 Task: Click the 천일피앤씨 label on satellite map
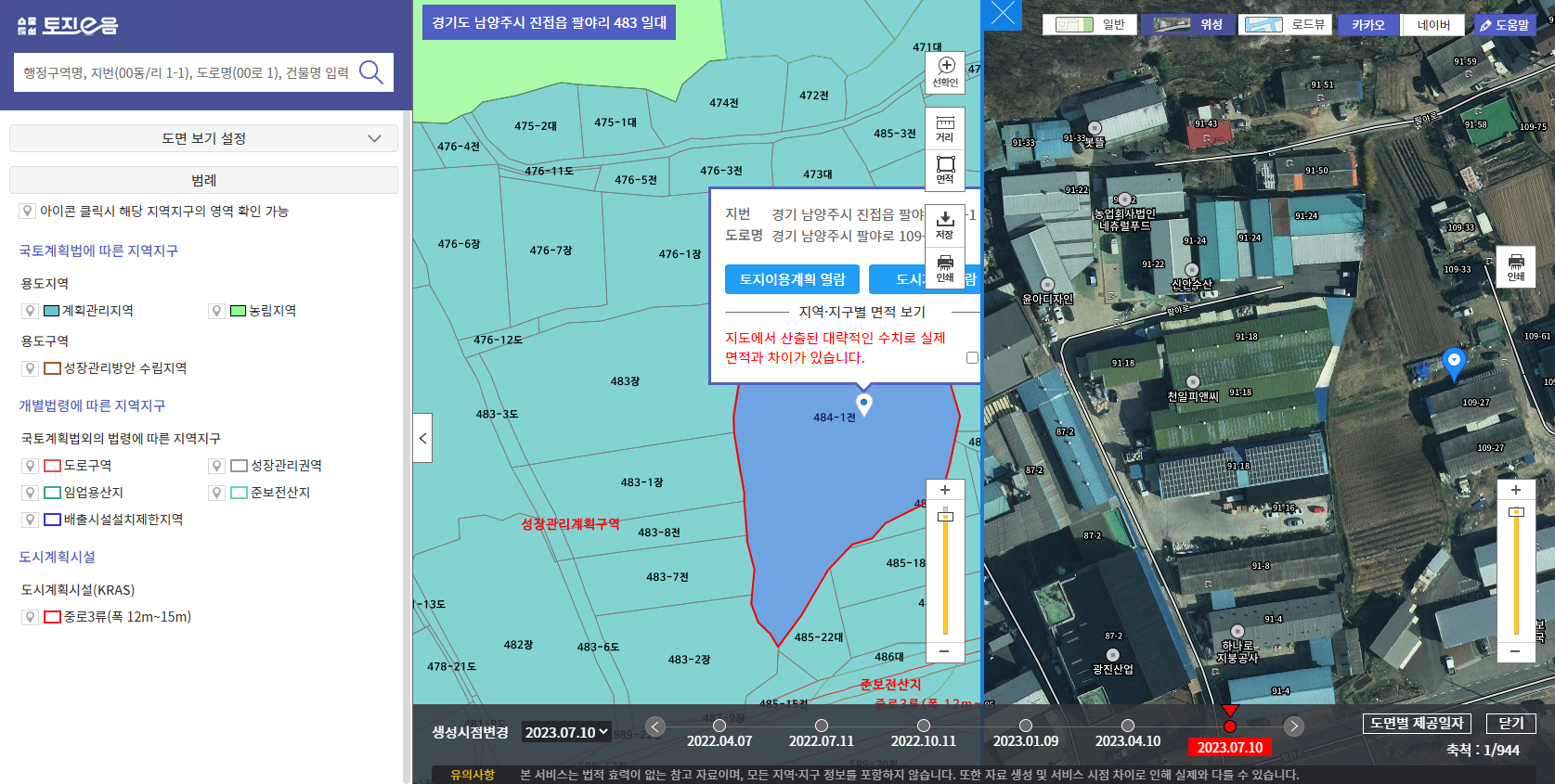coord(1193,396)
